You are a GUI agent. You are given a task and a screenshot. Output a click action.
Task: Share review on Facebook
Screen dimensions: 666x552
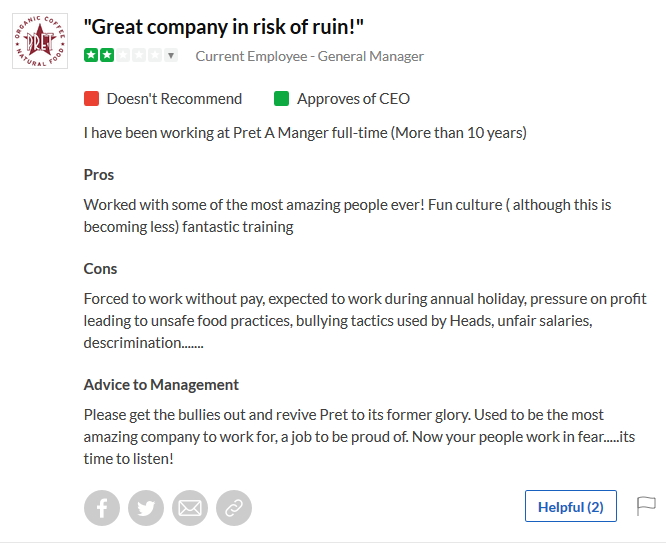pos(101,508)
